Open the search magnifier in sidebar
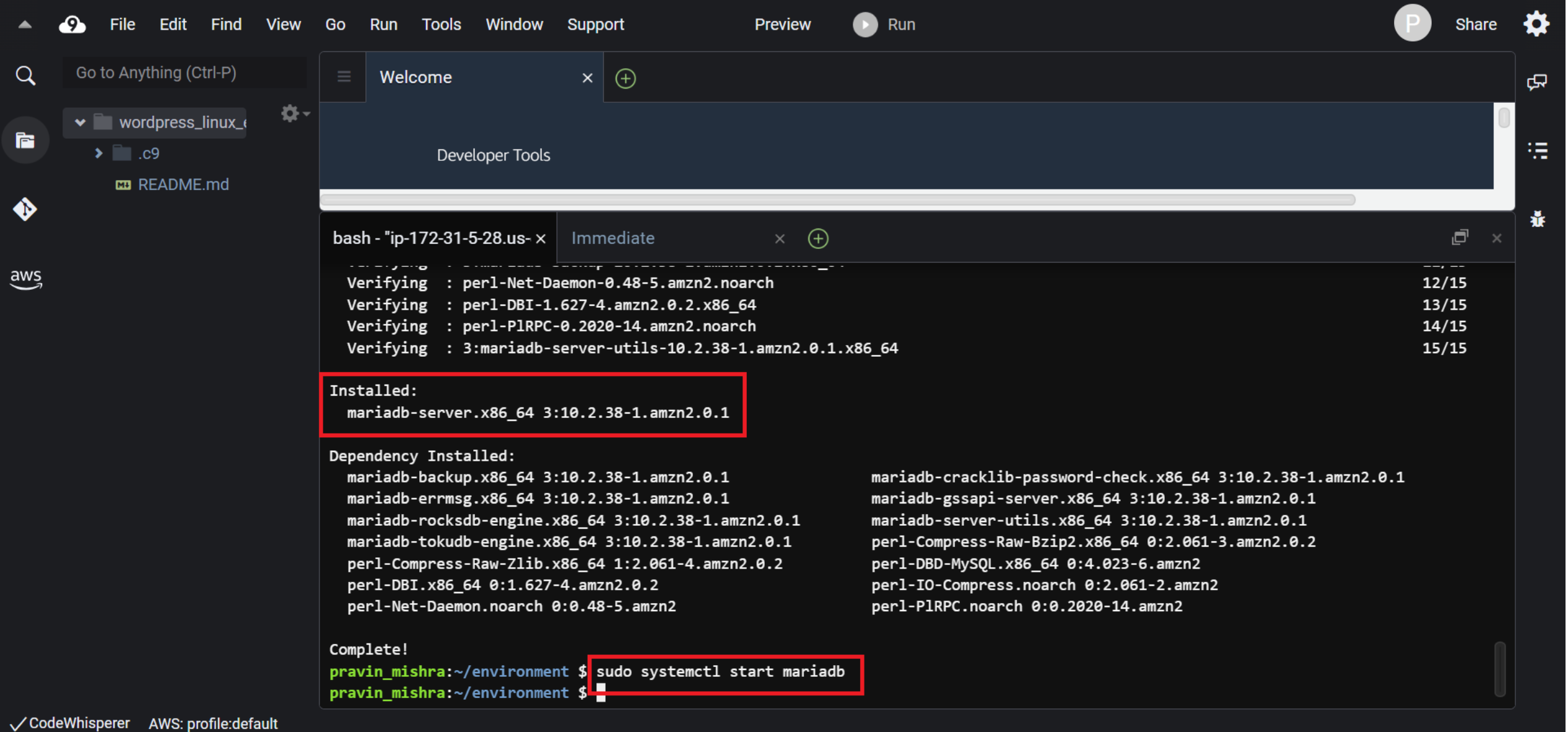 coord(25,76)
